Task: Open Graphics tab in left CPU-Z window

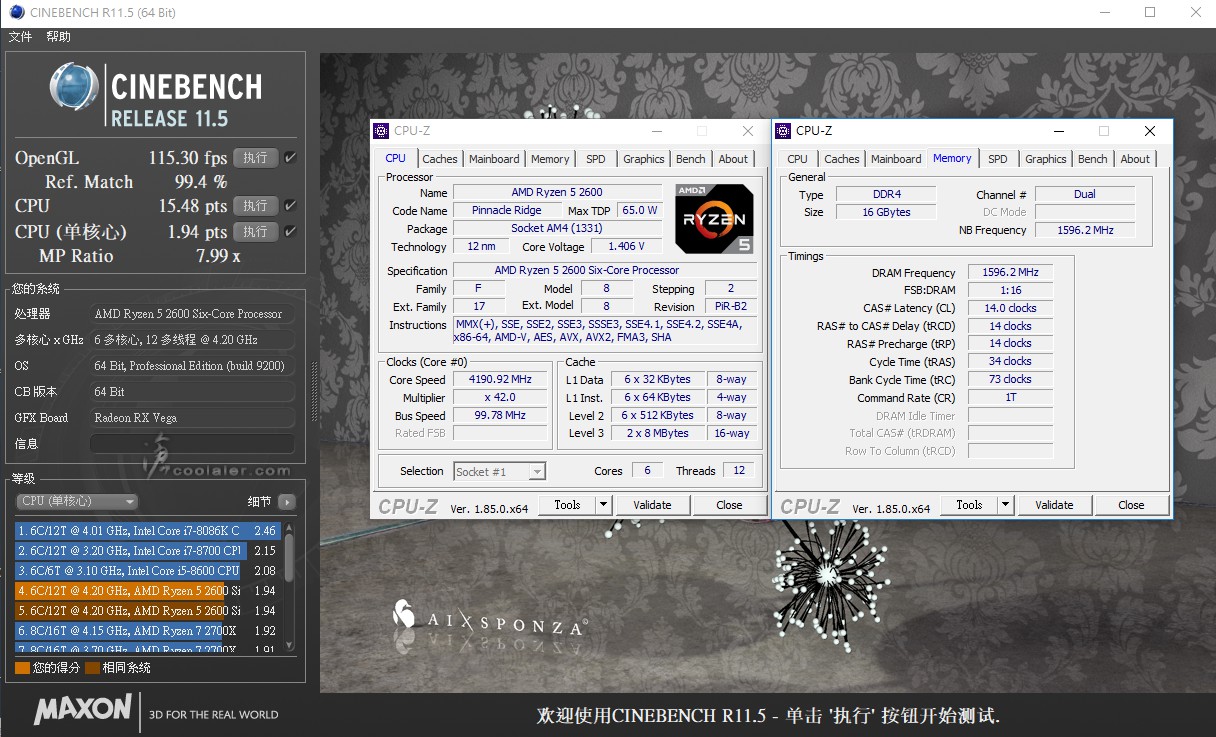Action: coord(644,159)
